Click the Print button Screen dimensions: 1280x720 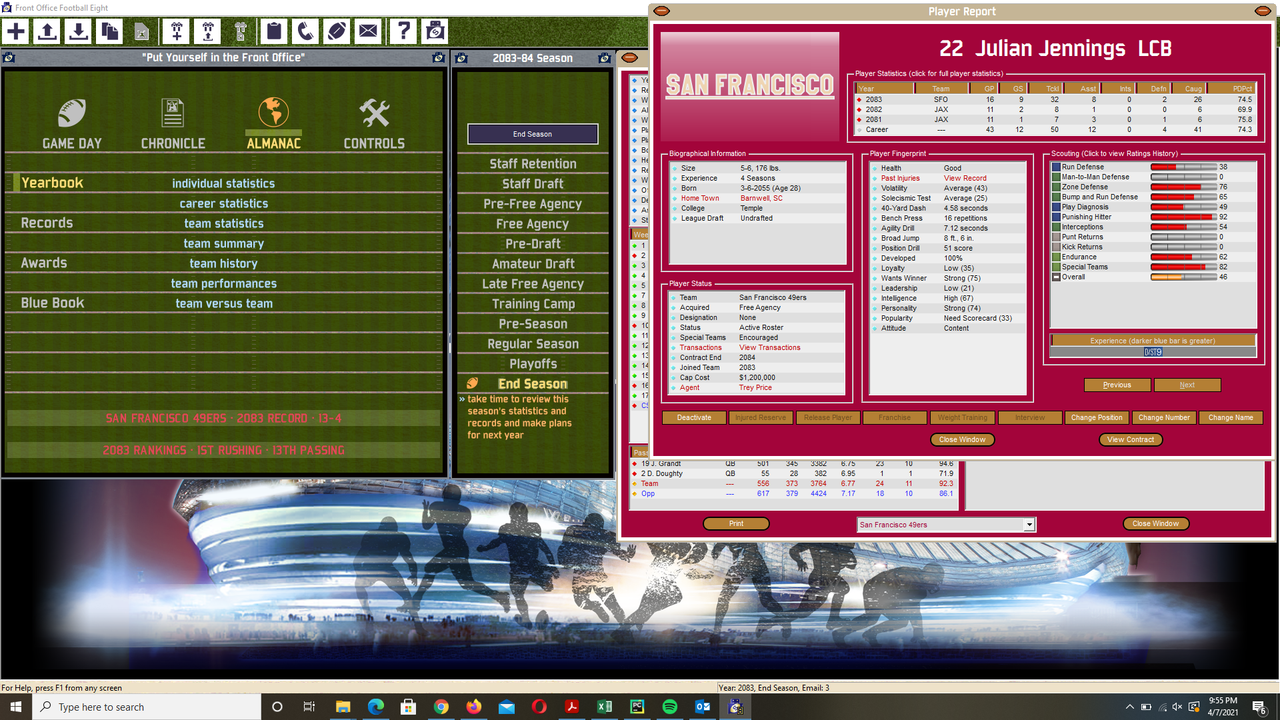736,524
